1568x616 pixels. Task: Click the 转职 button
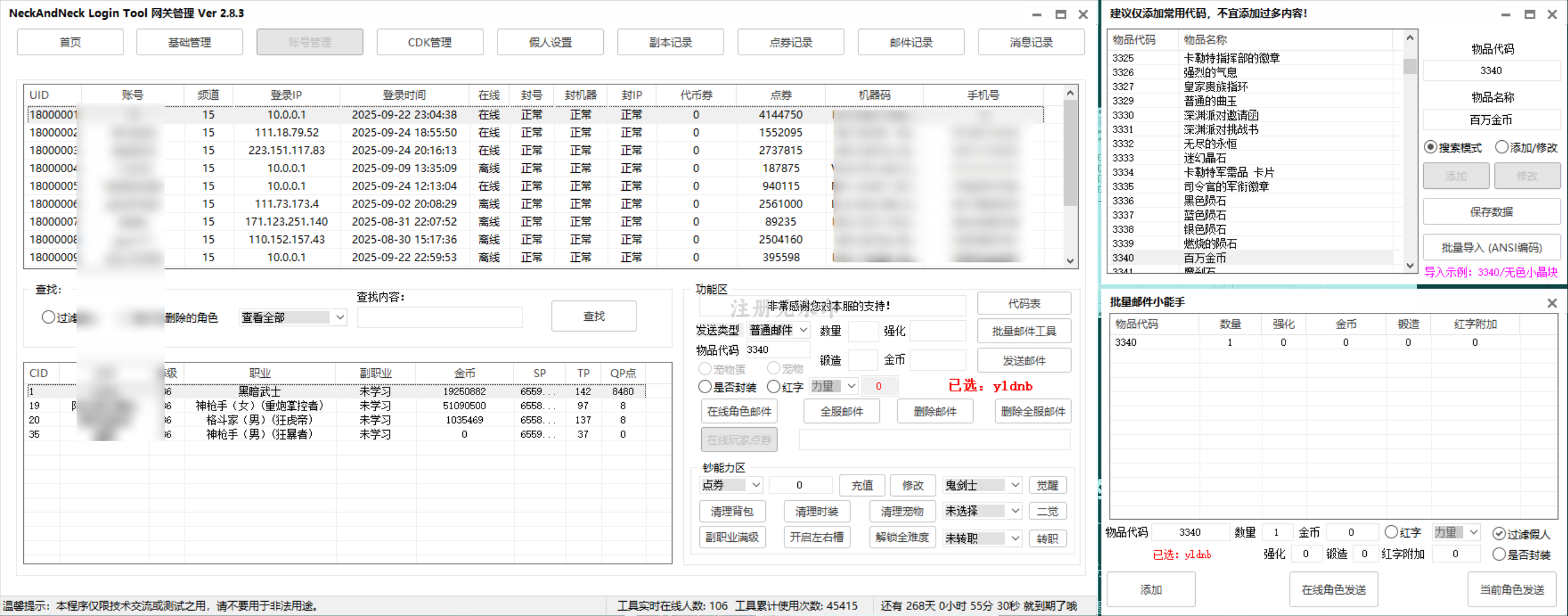[1047, 539]
